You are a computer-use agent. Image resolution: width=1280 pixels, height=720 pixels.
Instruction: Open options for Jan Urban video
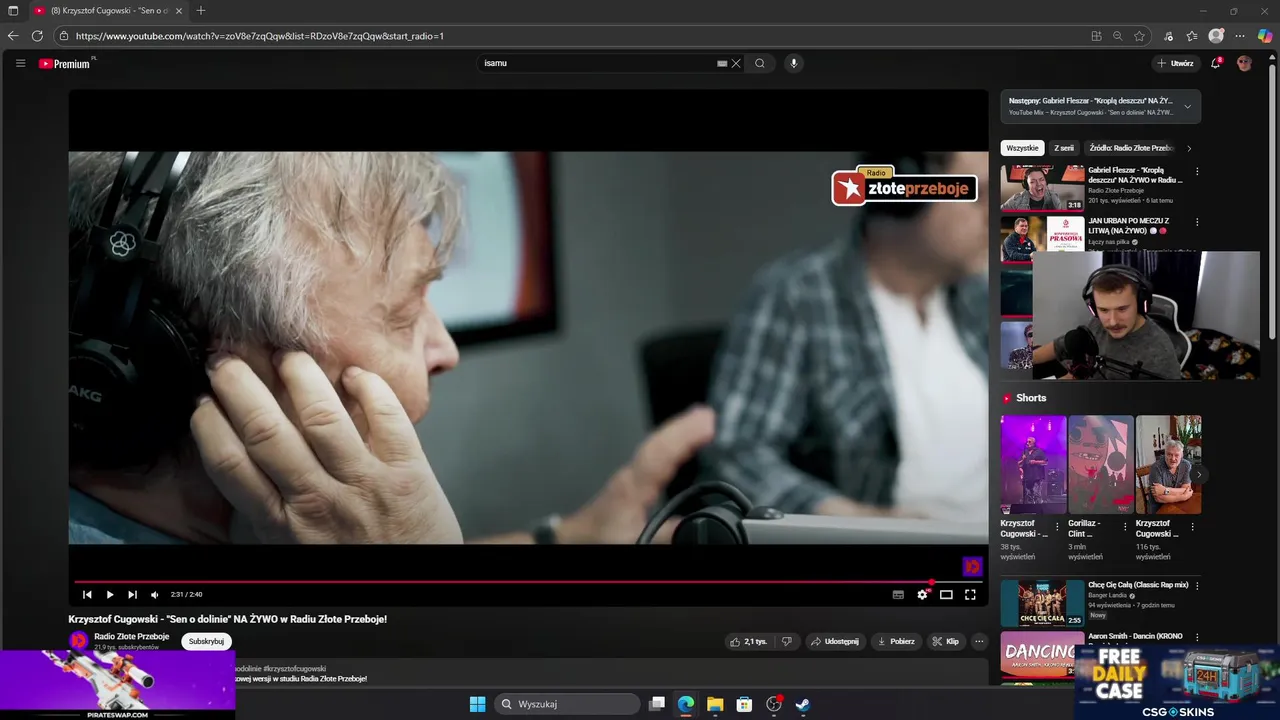[1197, 222]
